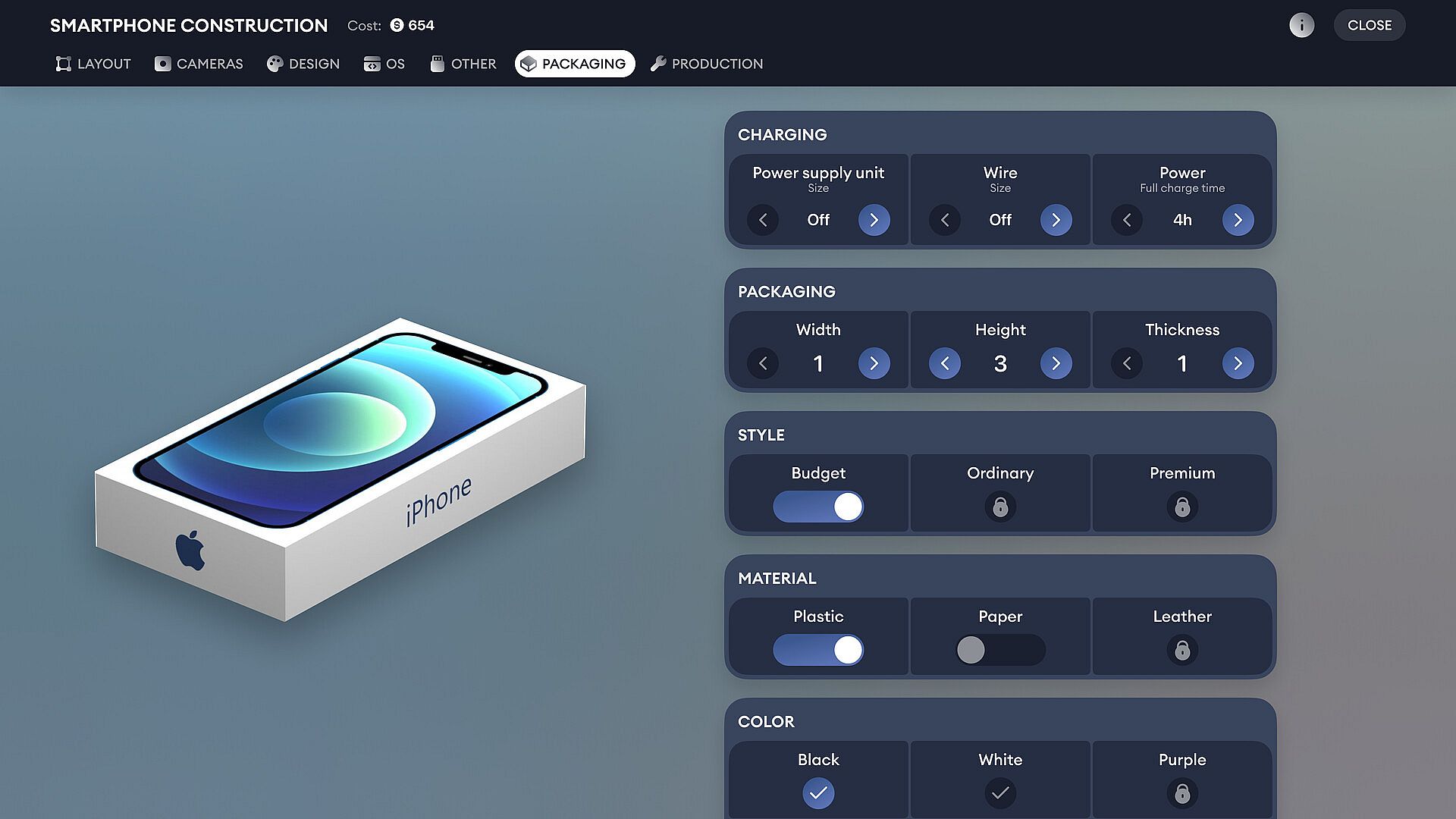Click the locked Premium style icon
The height and width of the screenshot is (819, 1456).
(x=1181, y=507)
